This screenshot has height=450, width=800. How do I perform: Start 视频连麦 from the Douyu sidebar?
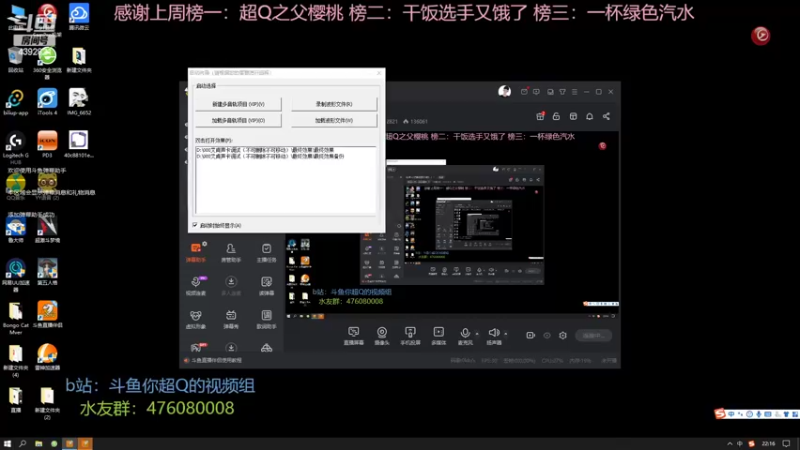click(196, 286)
